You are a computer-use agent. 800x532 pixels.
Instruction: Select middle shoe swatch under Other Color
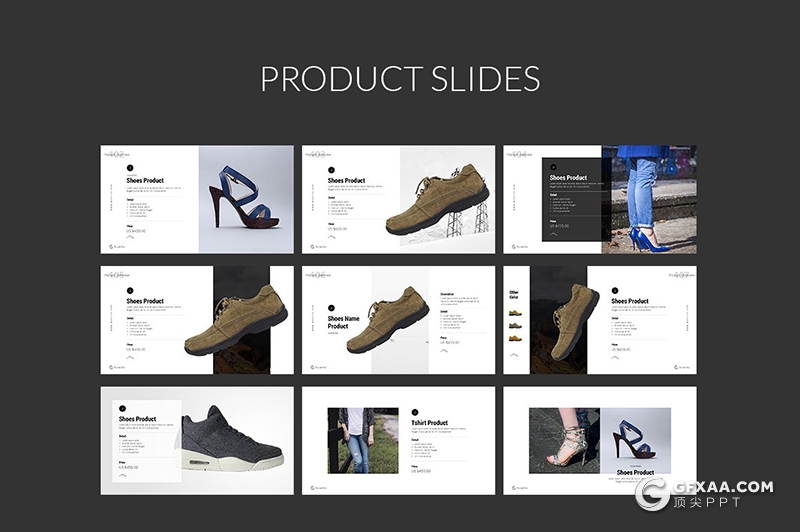click(x=515, y=325)
